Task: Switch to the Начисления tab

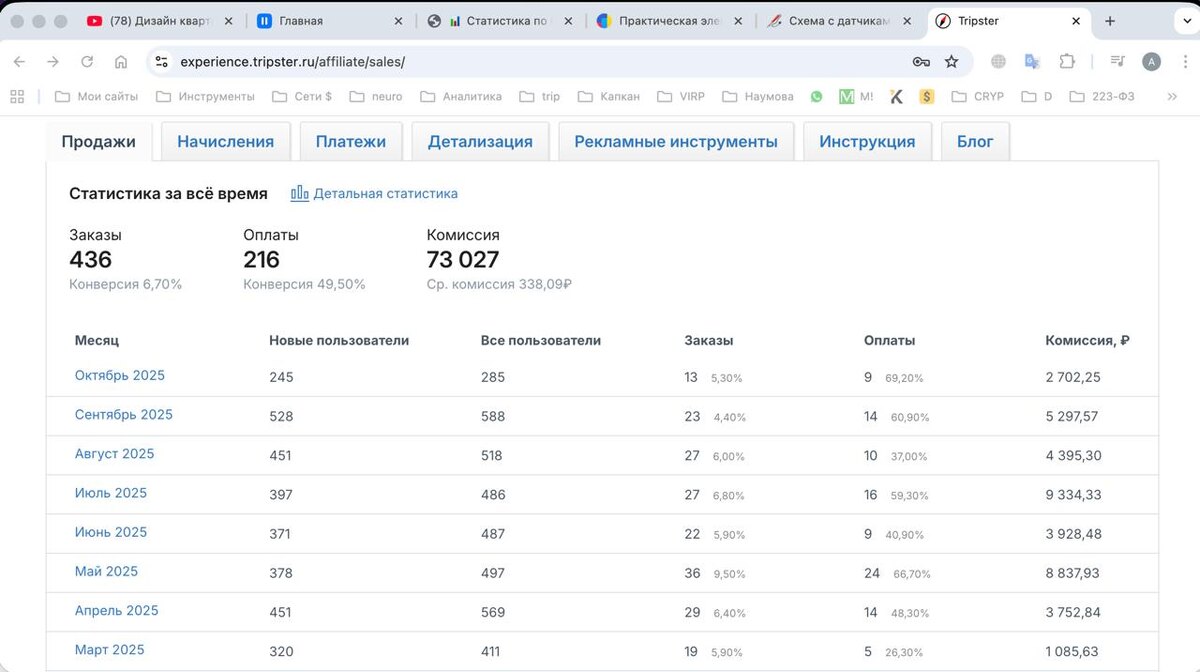Action: coord(225,142)
